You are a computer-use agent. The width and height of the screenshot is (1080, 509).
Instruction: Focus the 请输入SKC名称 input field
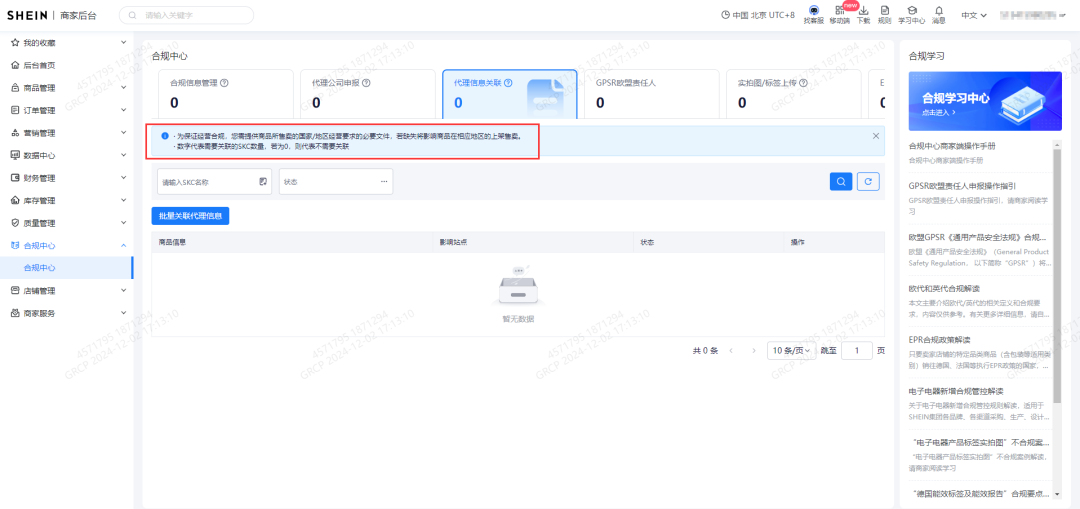pyautogui.click(x=214, y=182)
